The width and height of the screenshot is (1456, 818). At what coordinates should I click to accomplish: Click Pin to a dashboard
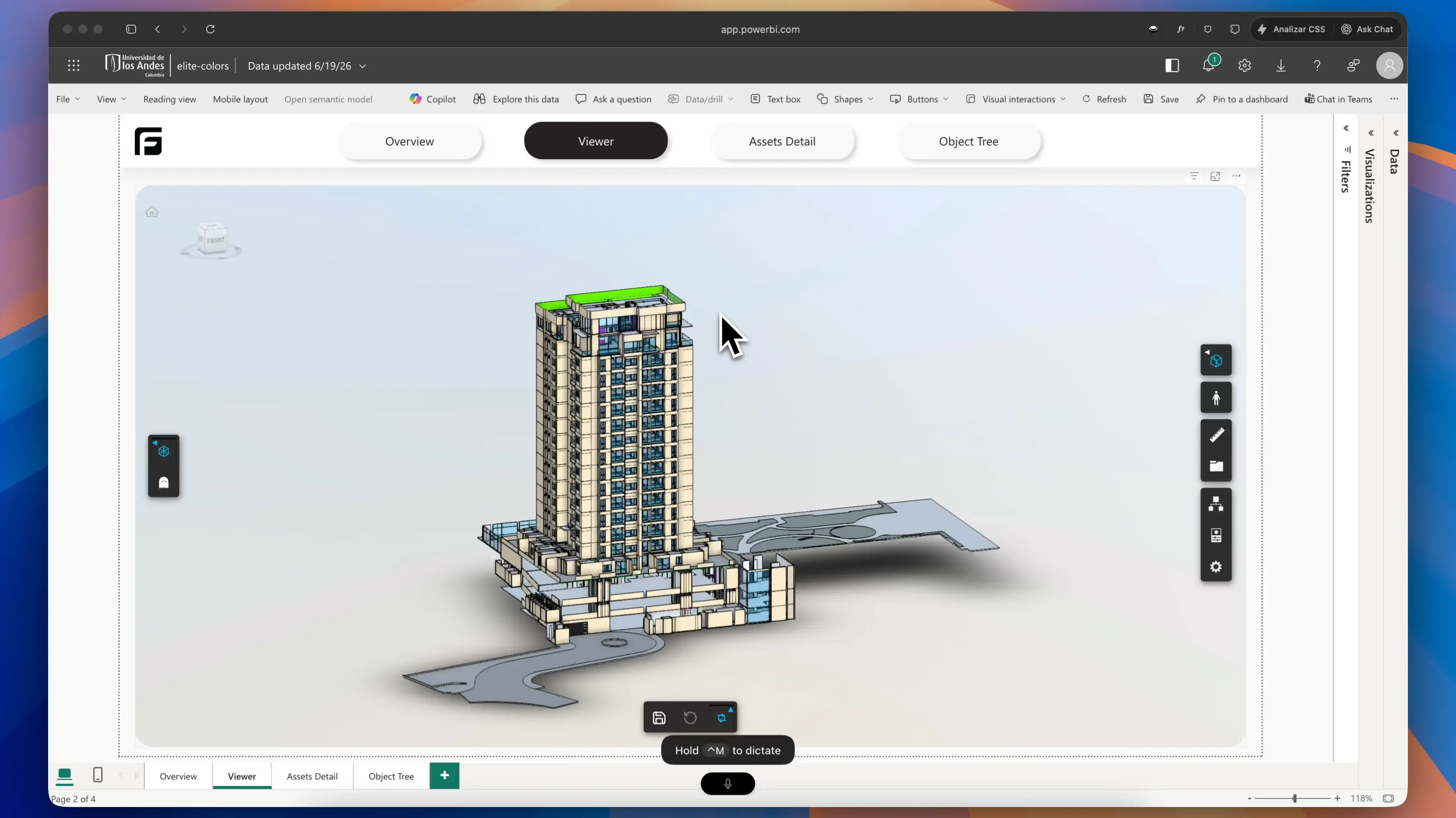coord(1242,100)
